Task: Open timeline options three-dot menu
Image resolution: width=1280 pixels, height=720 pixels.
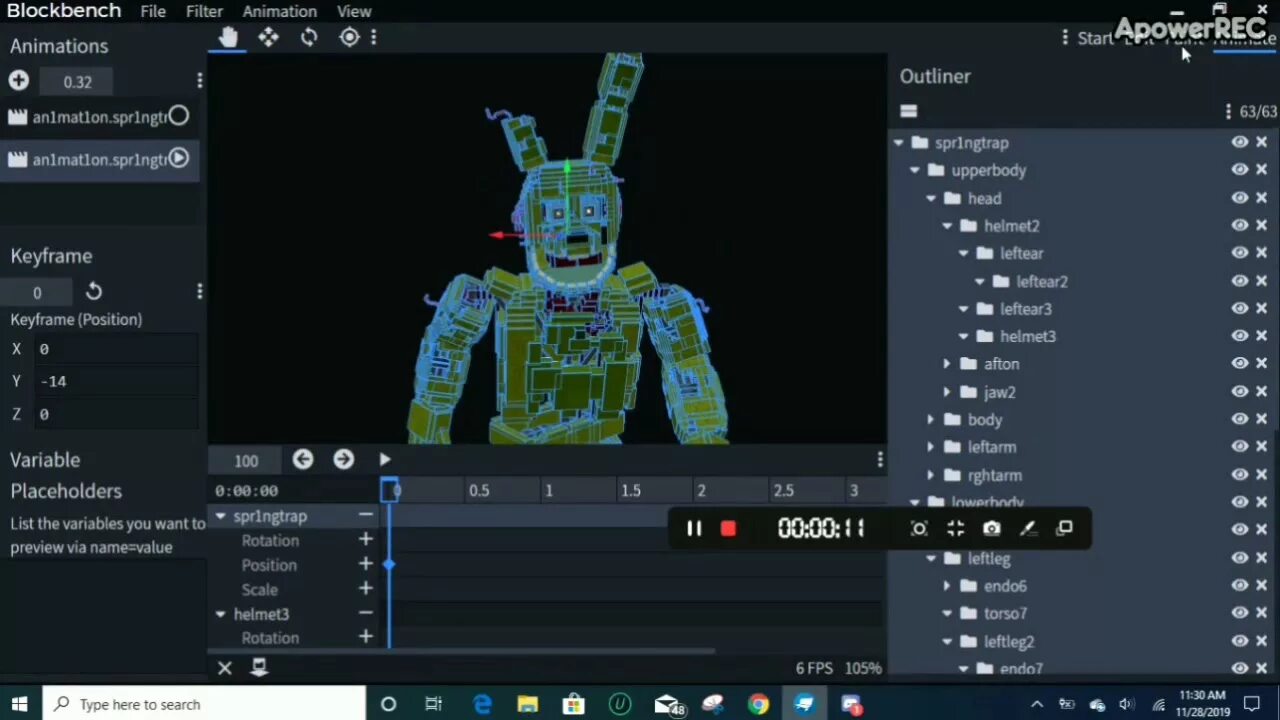Action: tap(880, 460)
